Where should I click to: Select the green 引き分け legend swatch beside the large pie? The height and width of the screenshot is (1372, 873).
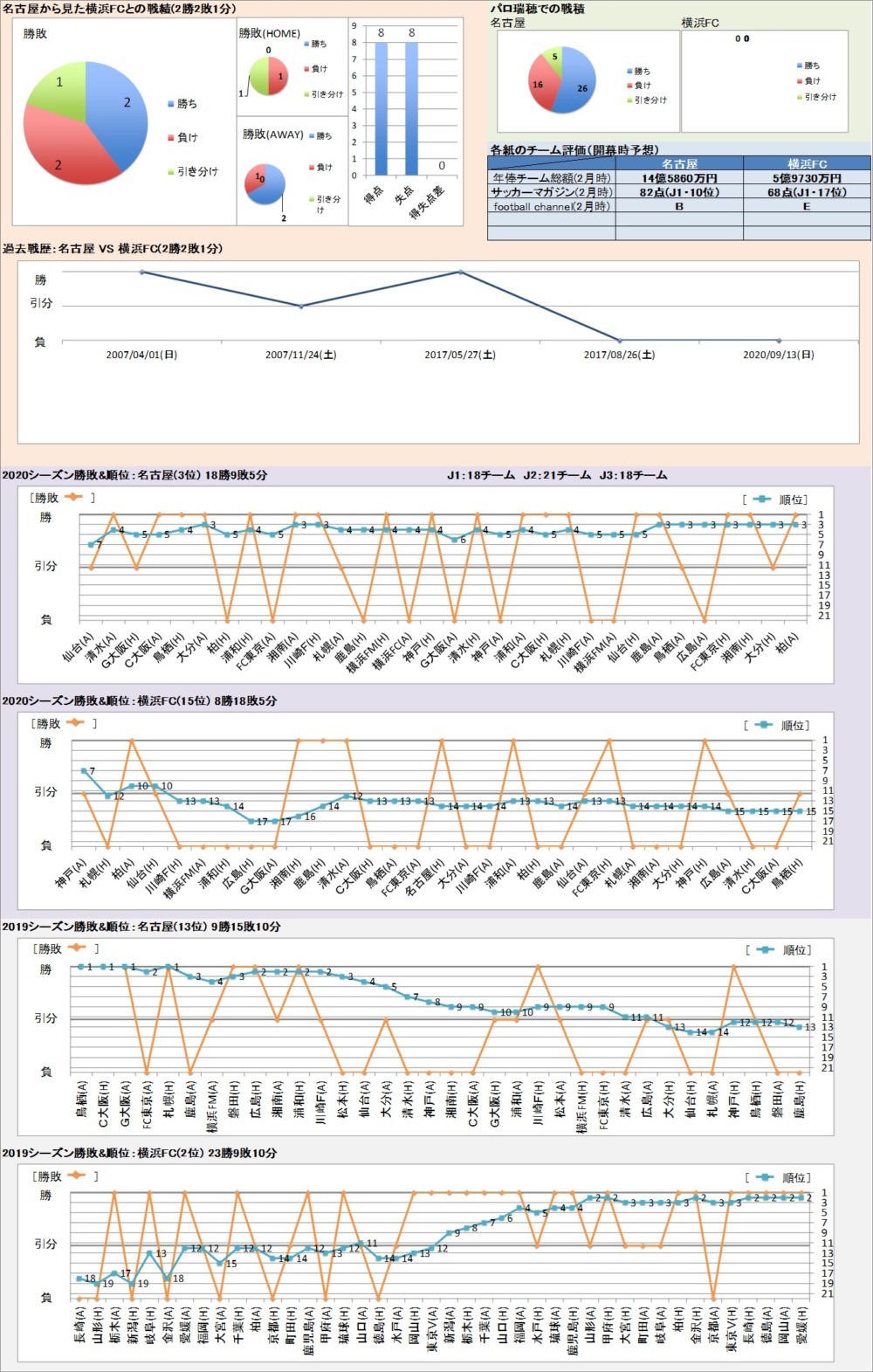[171, 172]
